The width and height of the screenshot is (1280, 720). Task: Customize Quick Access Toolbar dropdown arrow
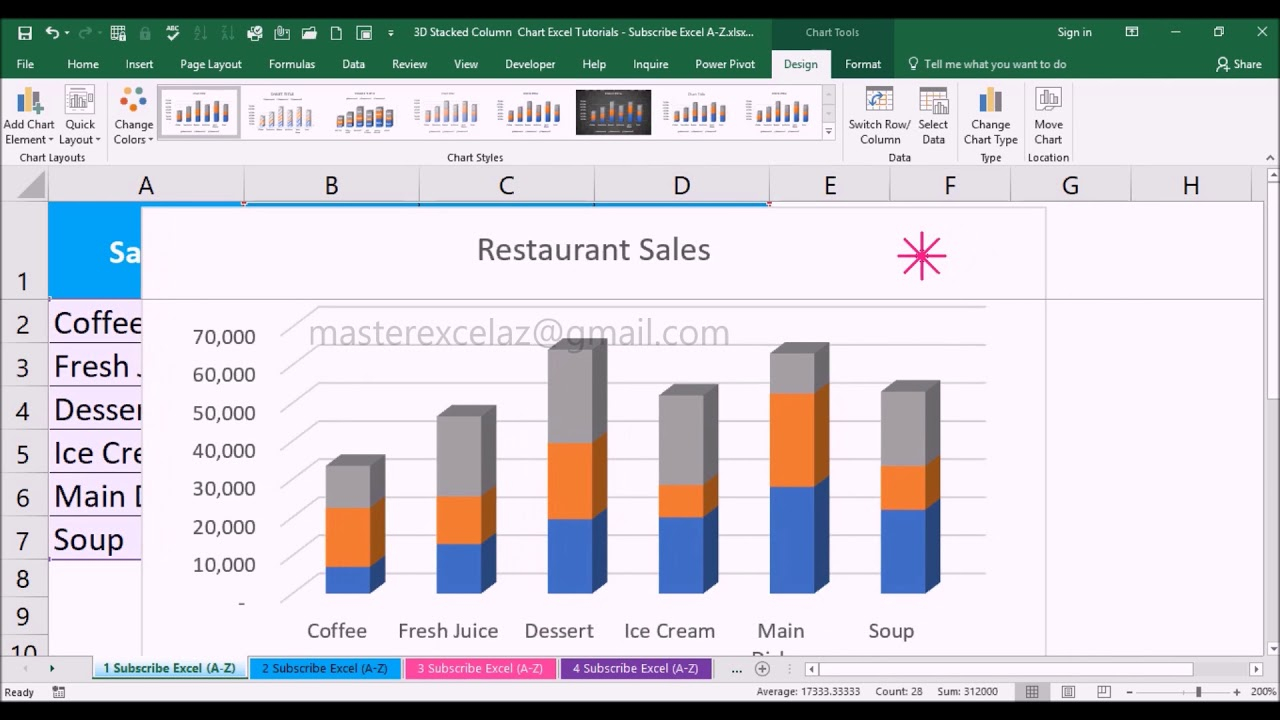click(390, 32)
